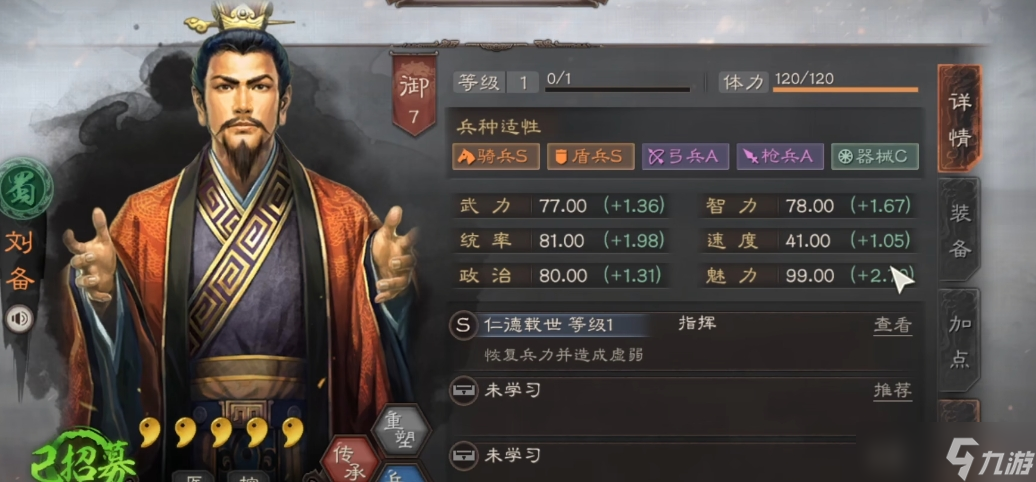The image size is (1036, 482).
Task: Switch to the 加点 attribute points tab
Action: pos(959,339)
